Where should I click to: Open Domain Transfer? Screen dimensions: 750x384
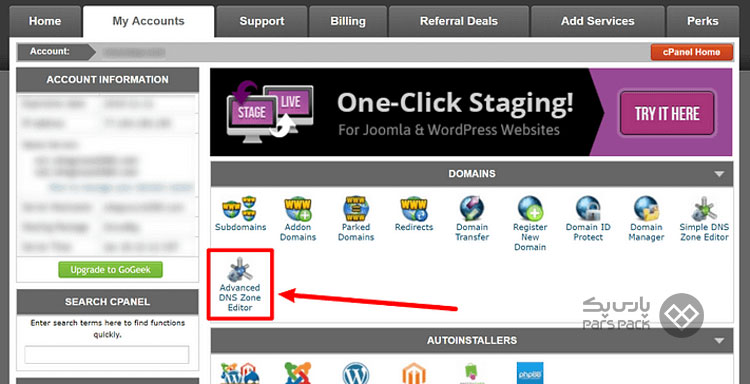pos(472,219)
